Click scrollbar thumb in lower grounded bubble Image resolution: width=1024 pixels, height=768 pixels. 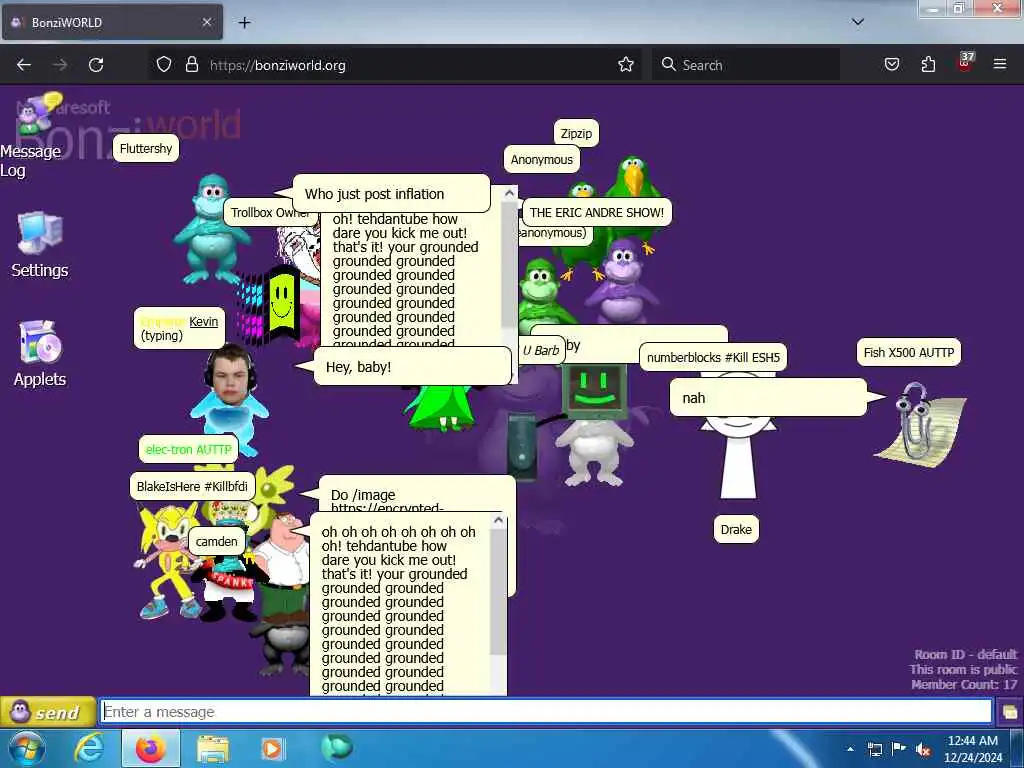(498, 591)
